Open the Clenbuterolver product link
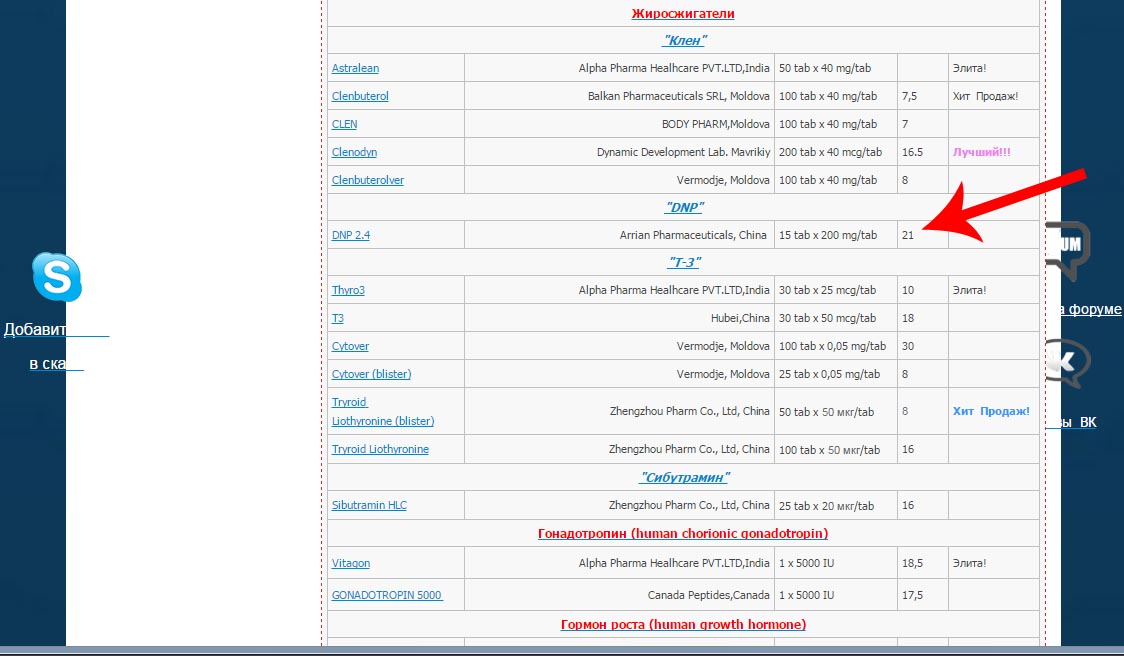1124x656 pixels. (368, 180)
